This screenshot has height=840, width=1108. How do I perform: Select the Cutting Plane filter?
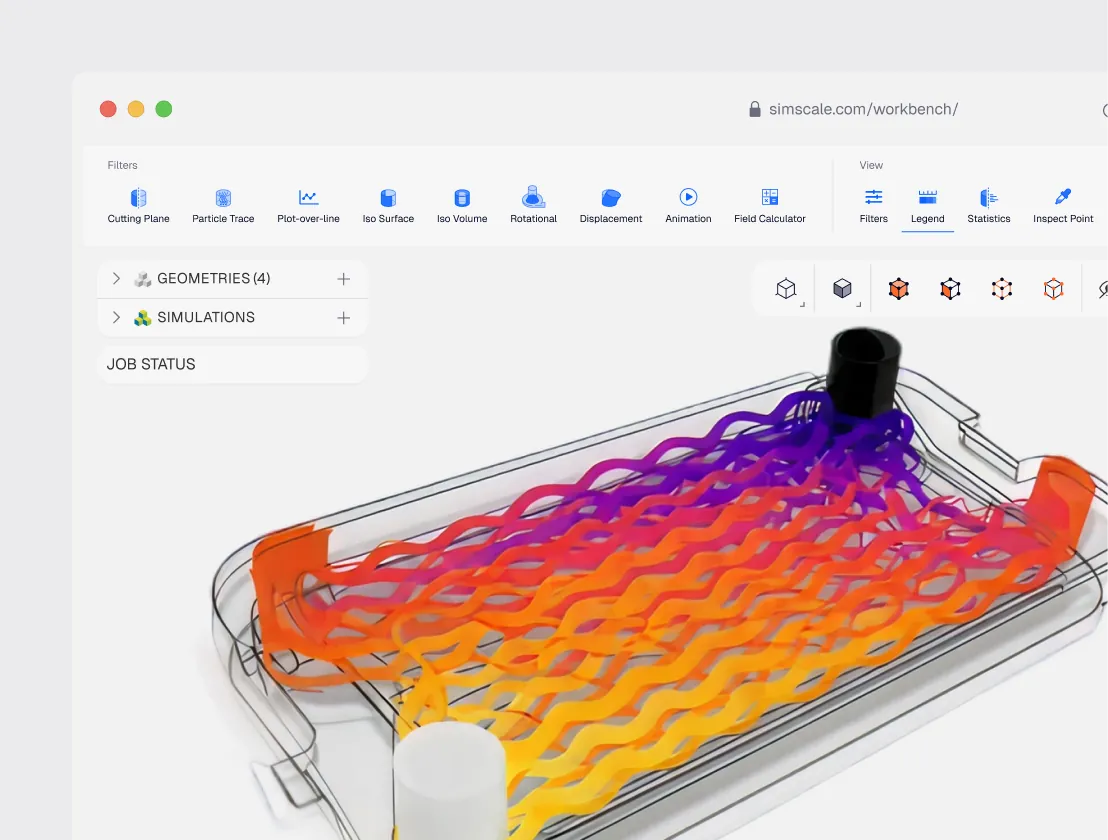(x=138, y=206)
